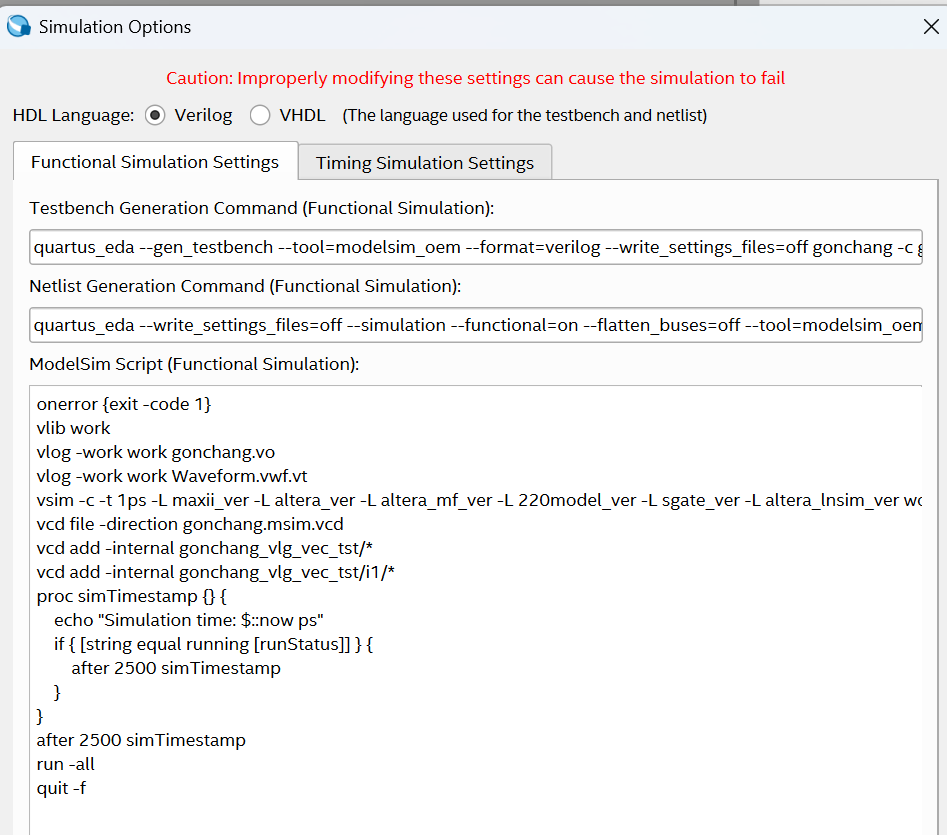Screen dimensions: 947x835
Task: Click the testbench and netlist language note
Action: click(524, 115)
